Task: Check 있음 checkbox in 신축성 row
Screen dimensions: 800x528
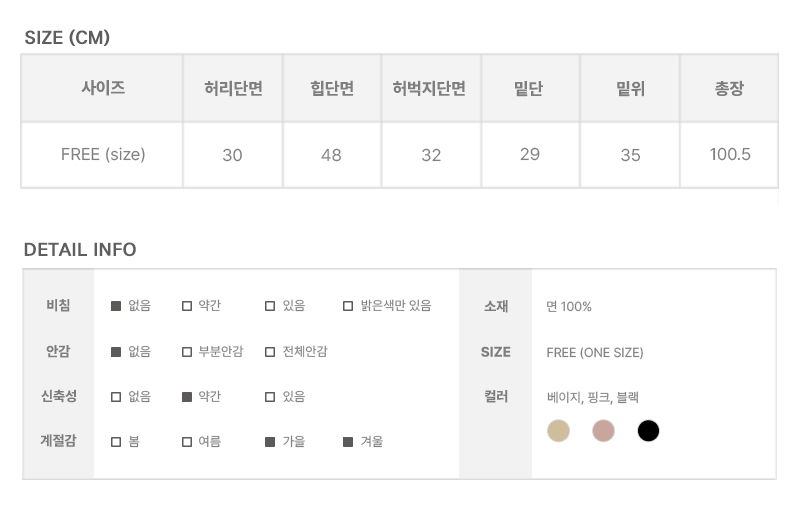Action: pyautogui.click(x=270, y=397)
